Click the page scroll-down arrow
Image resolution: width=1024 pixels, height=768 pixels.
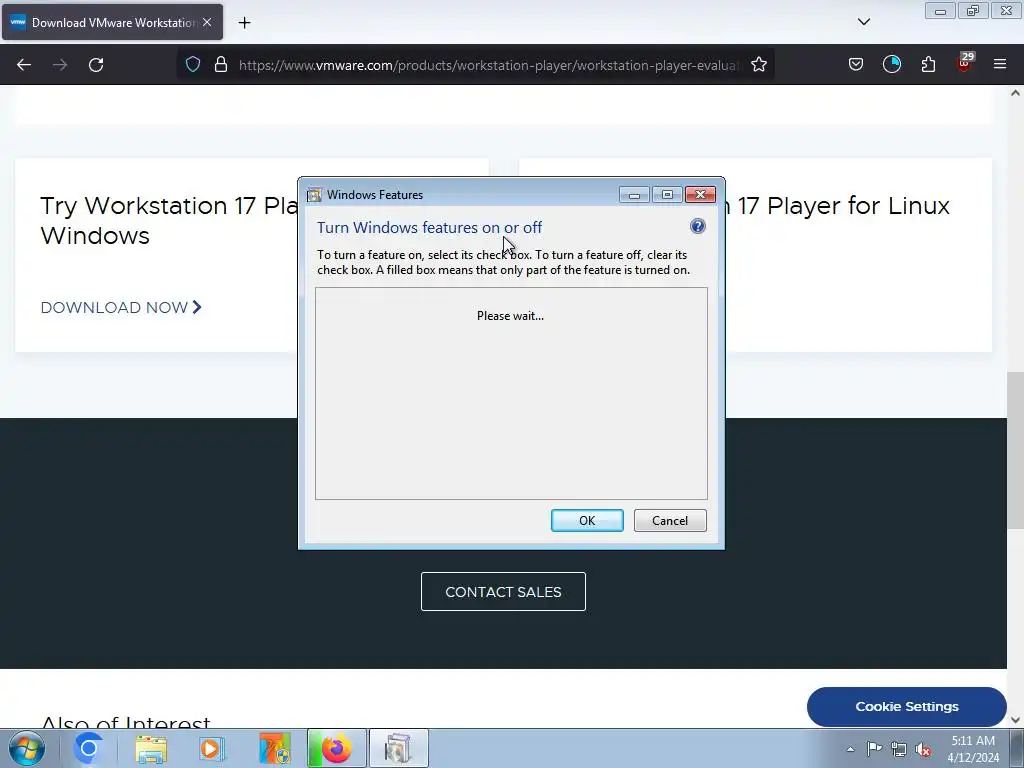[x=1015, y=720]
